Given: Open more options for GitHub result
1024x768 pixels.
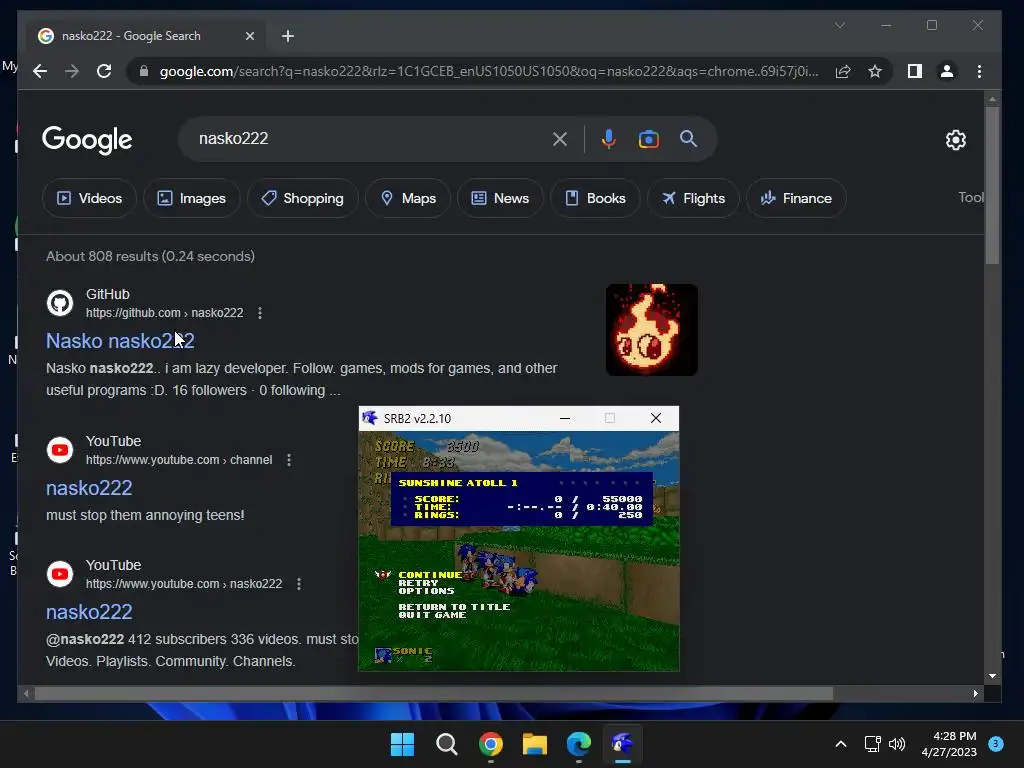Looking at the screenshot, I should click(x=260, y=313).
